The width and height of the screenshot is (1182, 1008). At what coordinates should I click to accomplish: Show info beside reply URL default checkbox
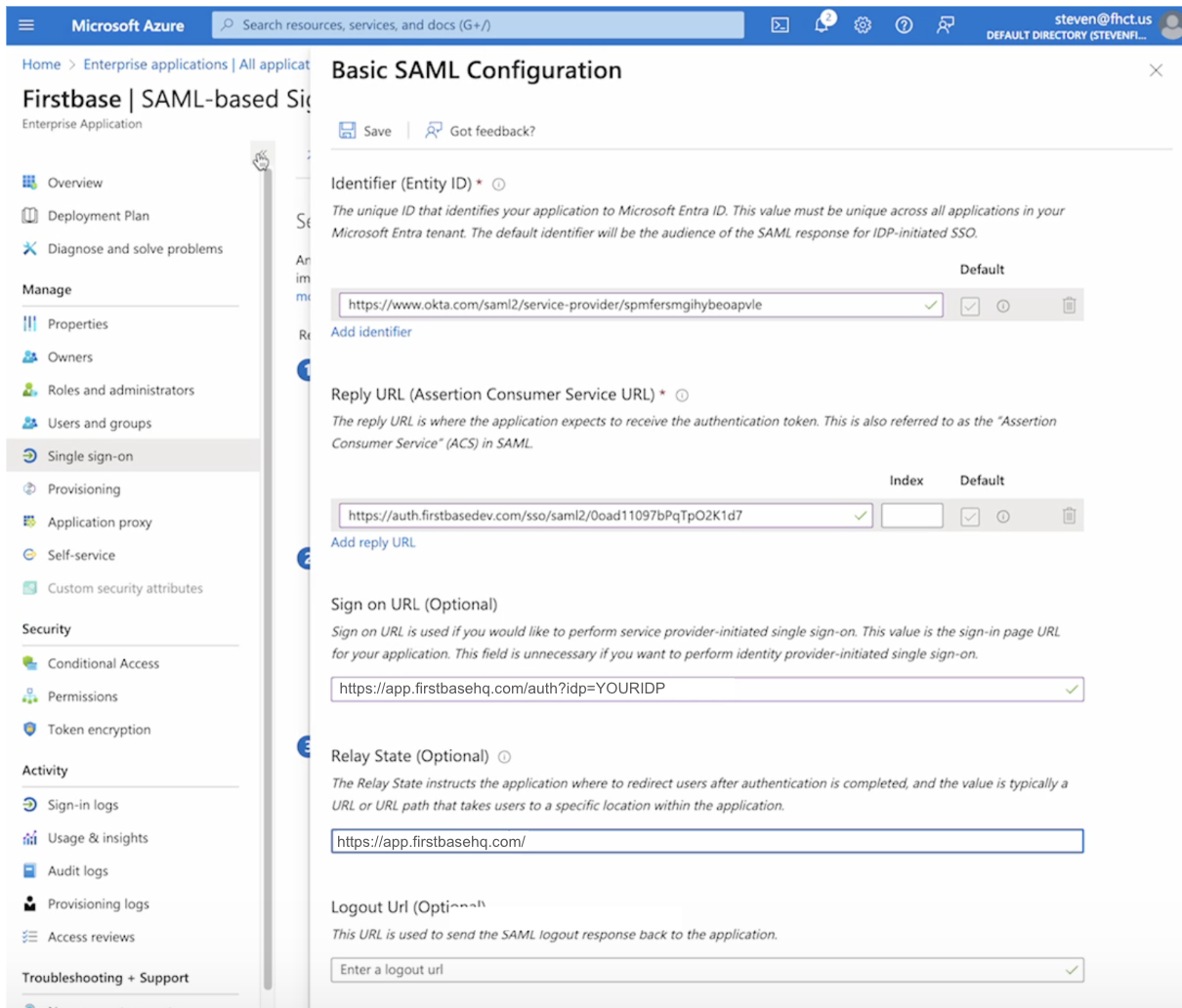pyautogui.click(x=1003, y=516)
